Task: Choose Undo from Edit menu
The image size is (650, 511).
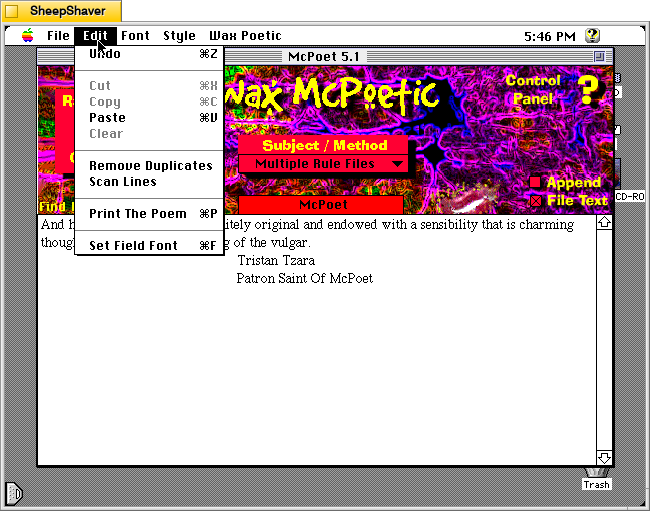Action: 149,54
